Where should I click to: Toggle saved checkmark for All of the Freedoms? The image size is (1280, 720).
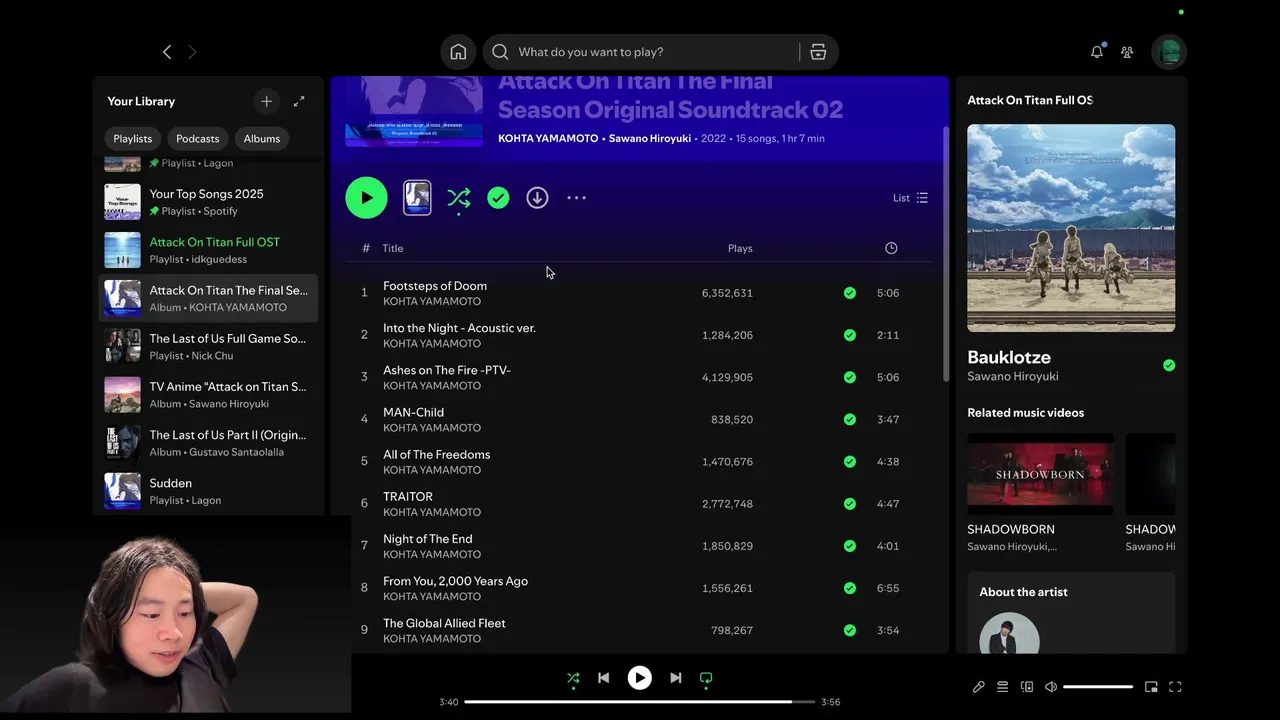click(x=849, y=462)
